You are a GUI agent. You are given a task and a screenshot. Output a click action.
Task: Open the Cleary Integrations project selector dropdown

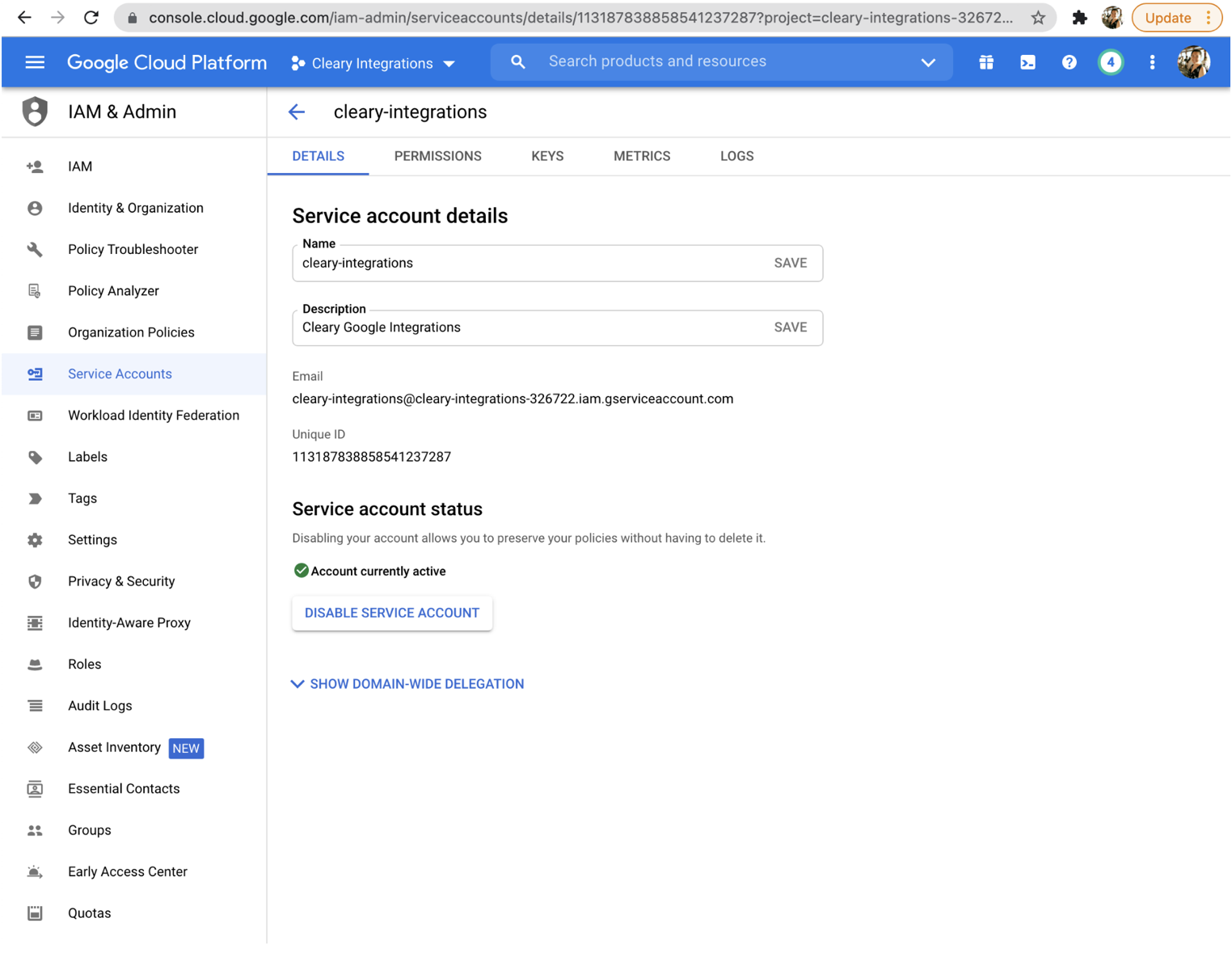click(373, 63)
